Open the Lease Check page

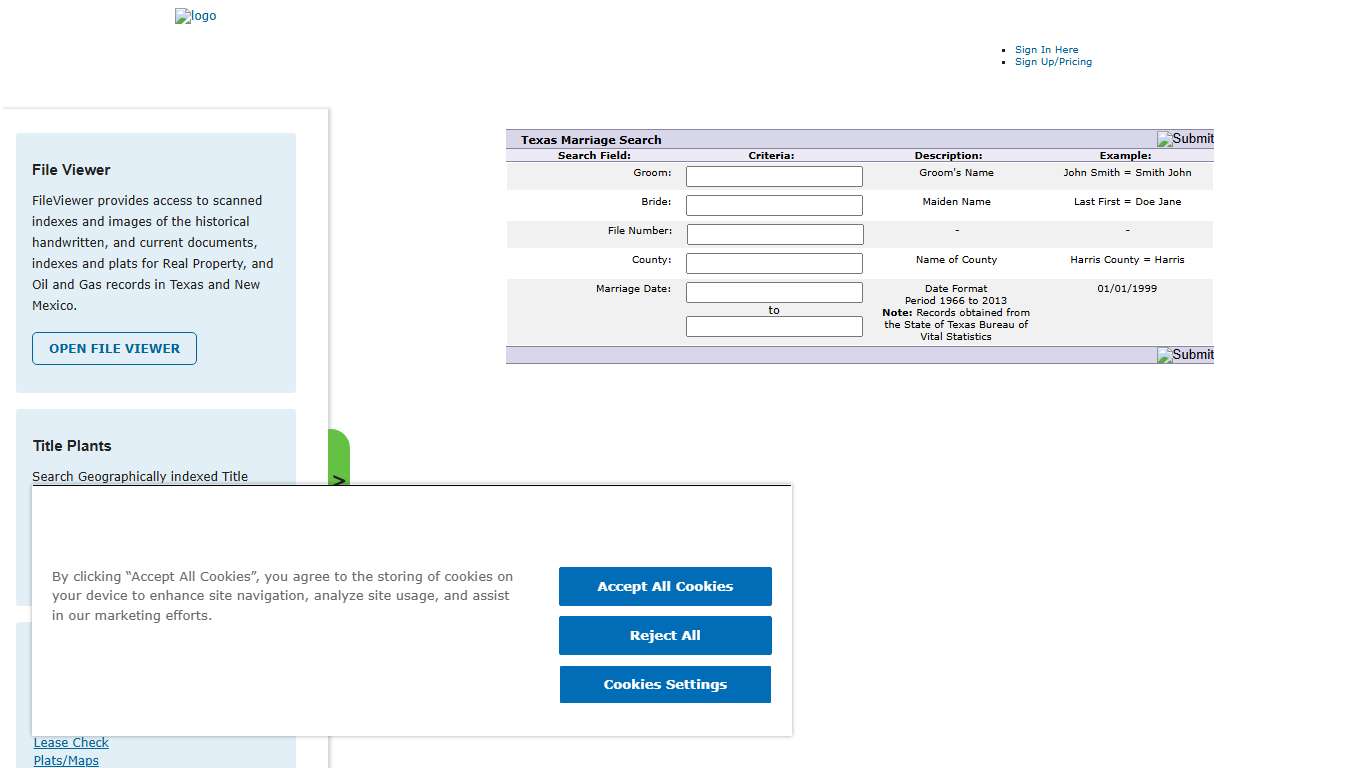70,742
